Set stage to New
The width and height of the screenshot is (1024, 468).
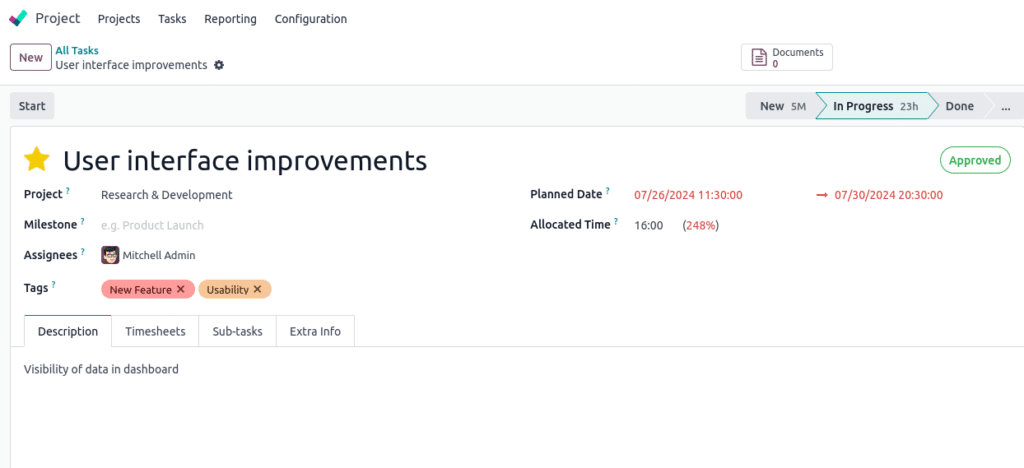(782, 106)
